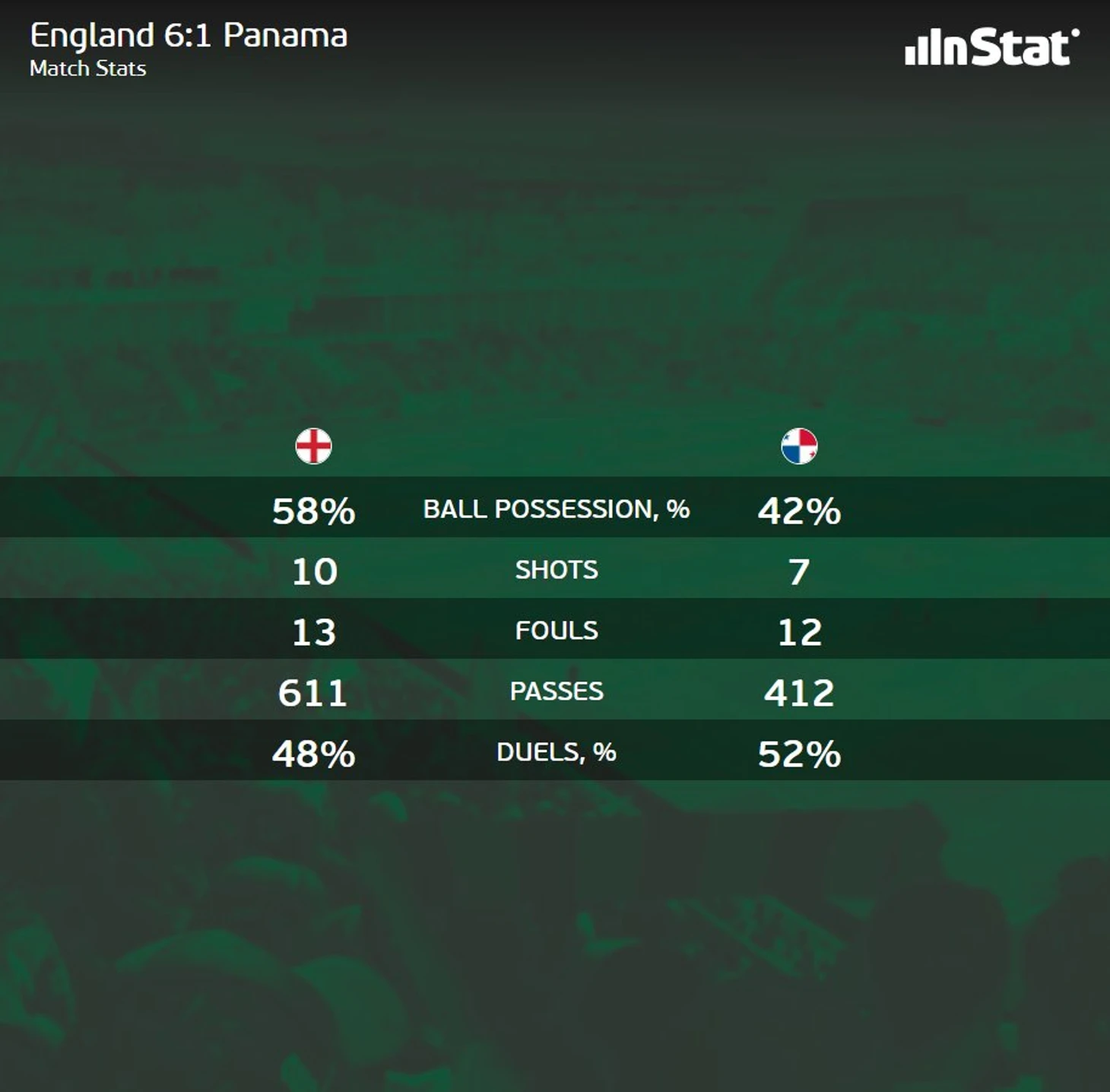The image size is (1110, 1092).
Task: Select the Shots row label
Action: 557,570
